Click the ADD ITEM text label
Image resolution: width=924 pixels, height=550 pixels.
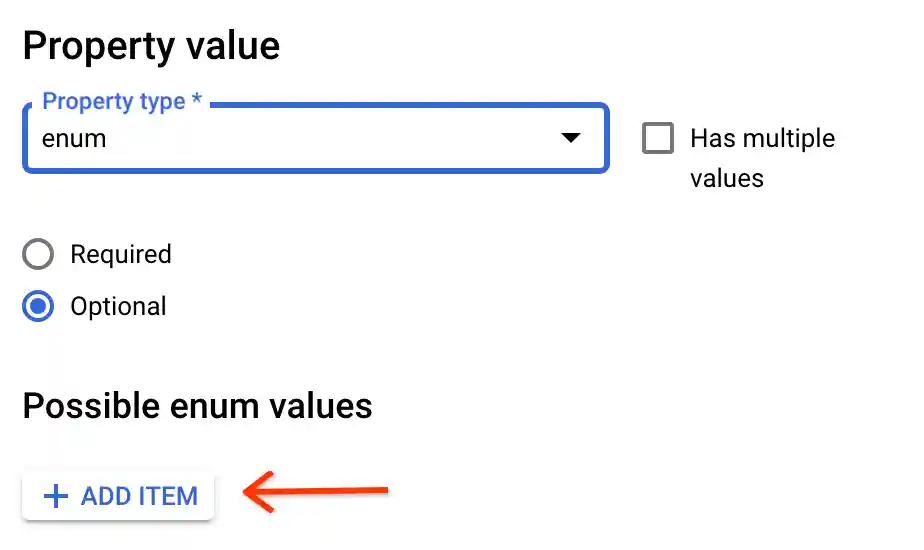pos(139,496)
